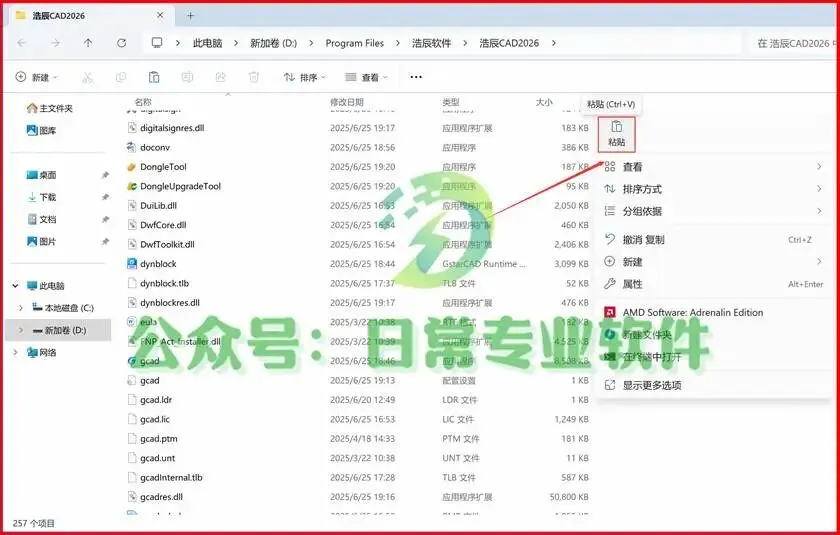840x535 pixels.
Task: Click the Cut scissors icon in toolbar
Action: 87,78
